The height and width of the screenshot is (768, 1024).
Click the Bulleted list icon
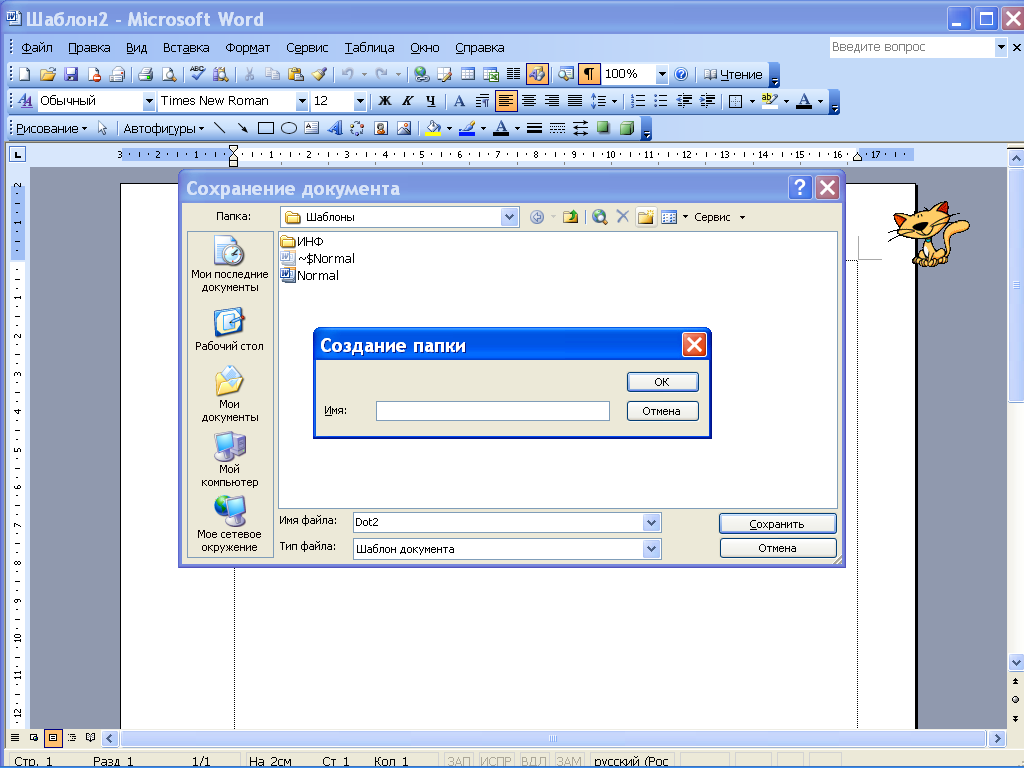pos(661,101)
